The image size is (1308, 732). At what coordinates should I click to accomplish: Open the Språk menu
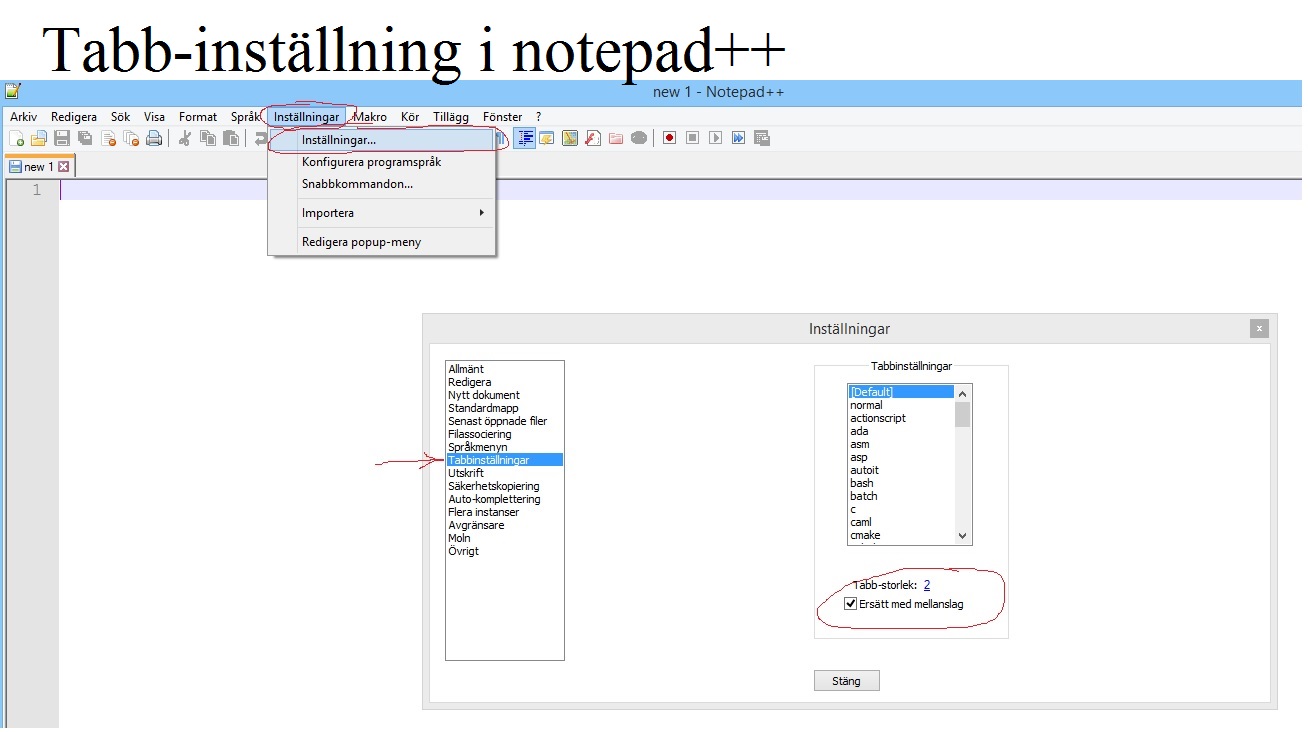click(x=246, y=117)
